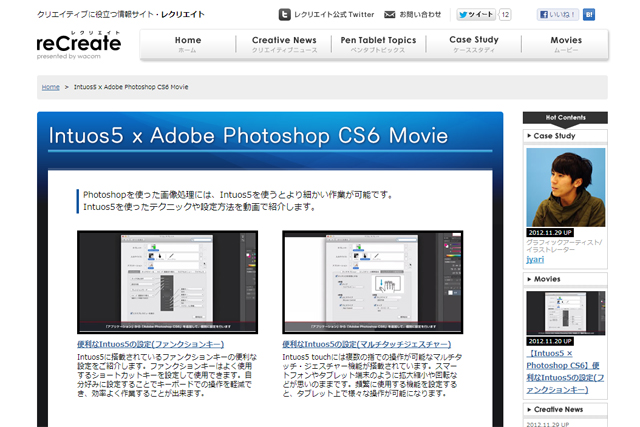Click the tweet count bubble showing 12

(x=505, y=15)
